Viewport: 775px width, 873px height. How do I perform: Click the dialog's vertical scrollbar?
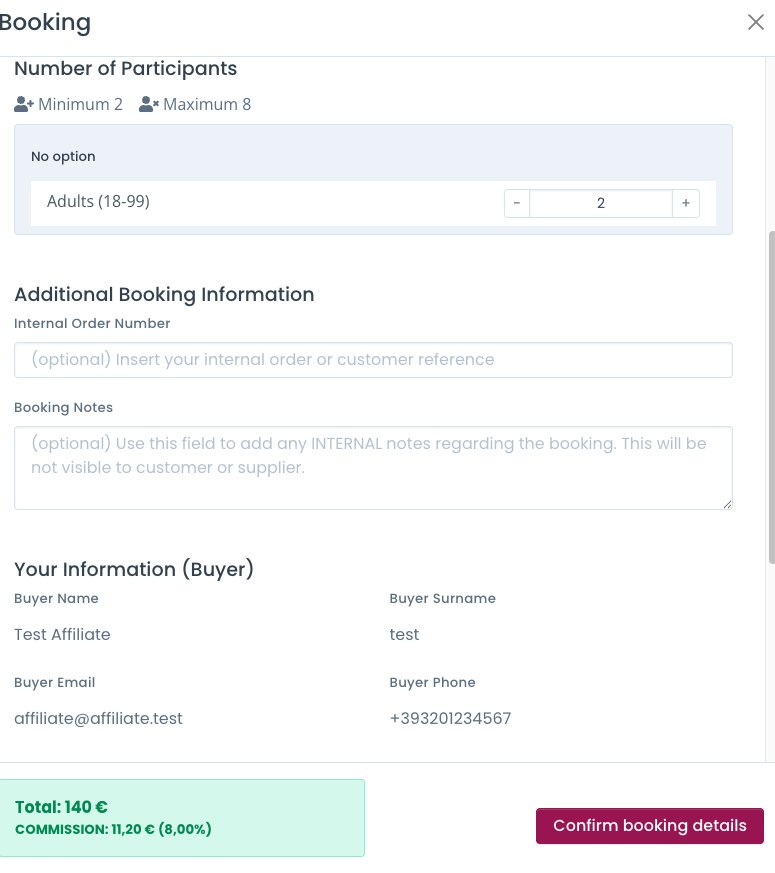pos(770,400)
